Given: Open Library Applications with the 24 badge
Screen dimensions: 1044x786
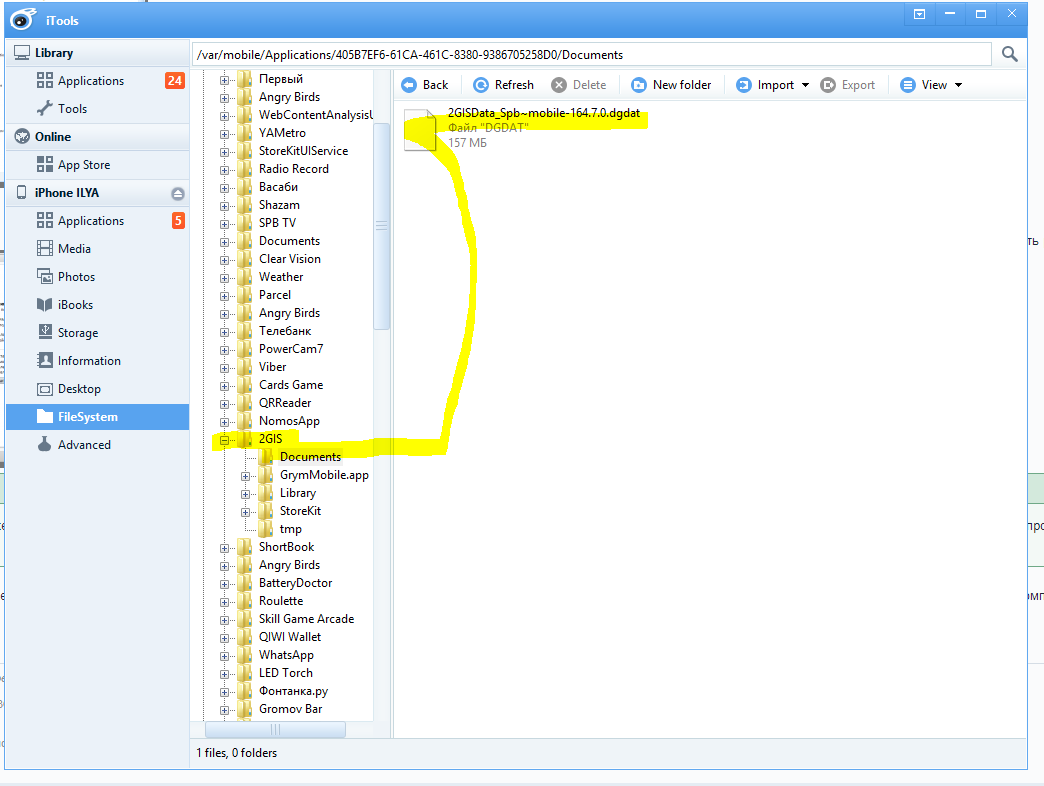Looking at the screenshot, I should click(97, 81).
